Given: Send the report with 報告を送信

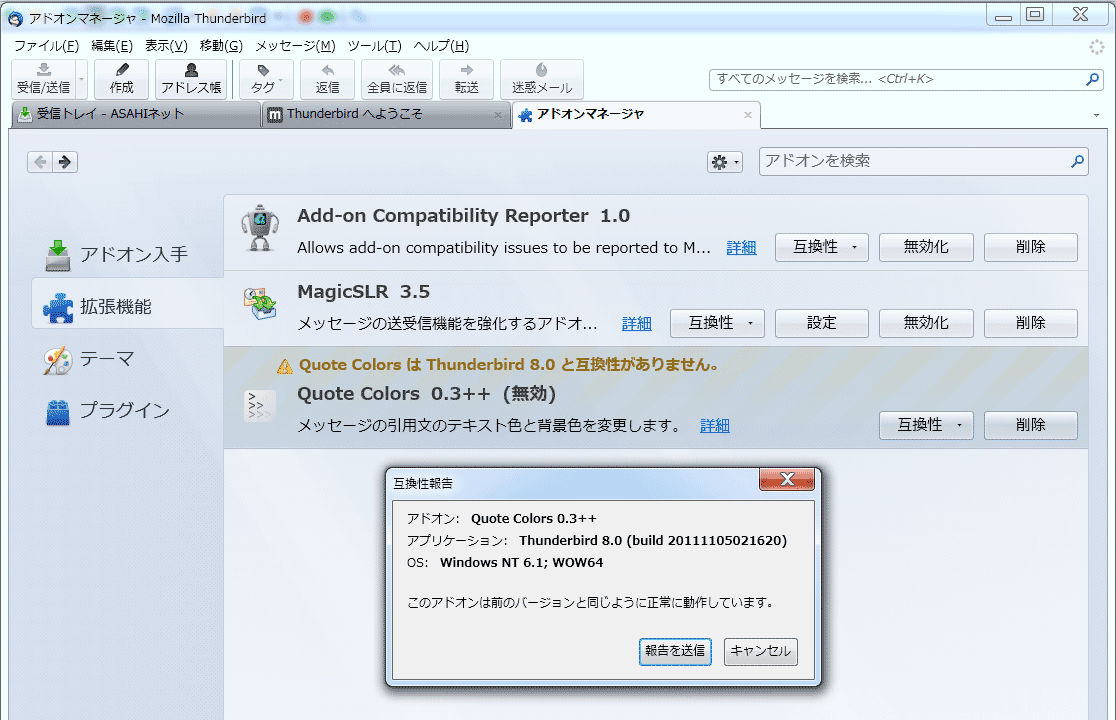Looking at the screenshot, I should pos(675,651).
